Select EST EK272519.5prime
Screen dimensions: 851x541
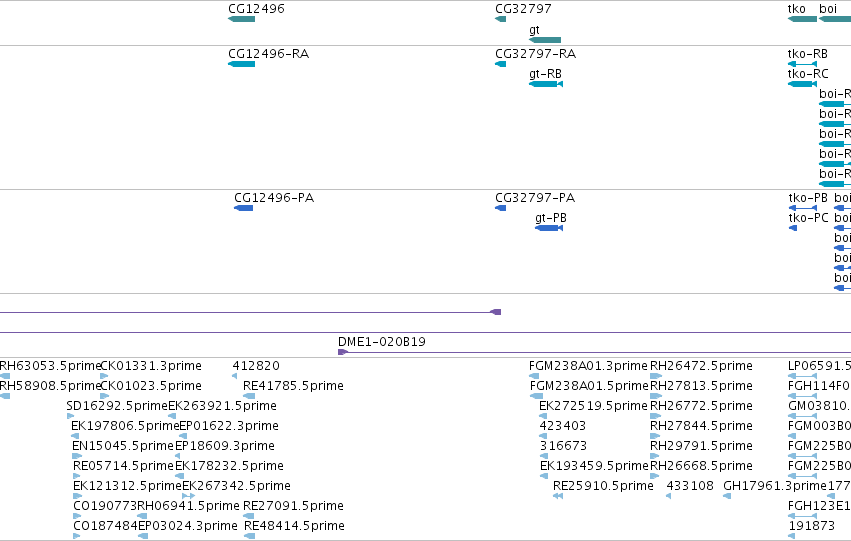point(593,406)
